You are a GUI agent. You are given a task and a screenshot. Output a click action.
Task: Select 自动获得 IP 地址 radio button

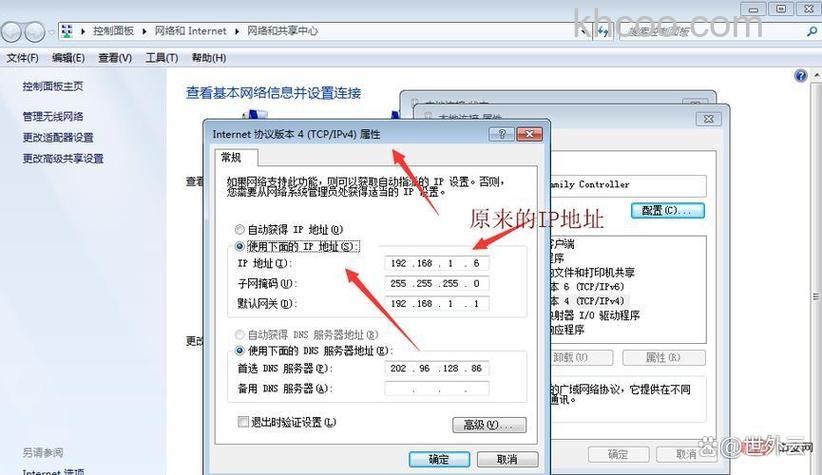click(x=240, y=229)
